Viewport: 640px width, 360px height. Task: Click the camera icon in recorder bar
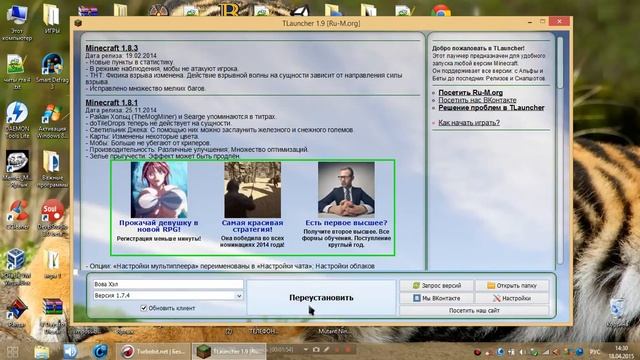click(x=316, y=350)
